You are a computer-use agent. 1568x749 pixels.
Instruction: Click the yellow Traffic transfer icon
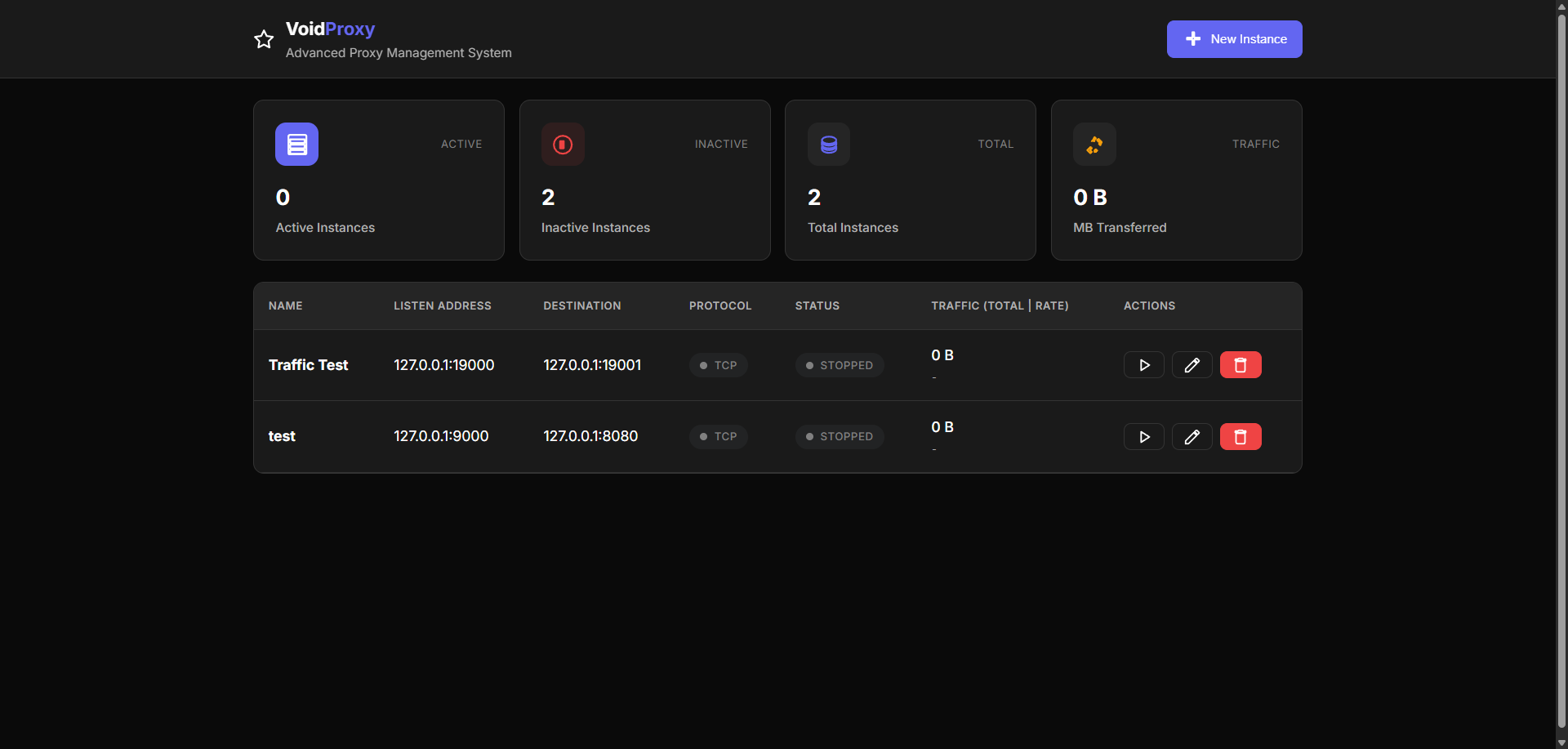[1094, 144]
